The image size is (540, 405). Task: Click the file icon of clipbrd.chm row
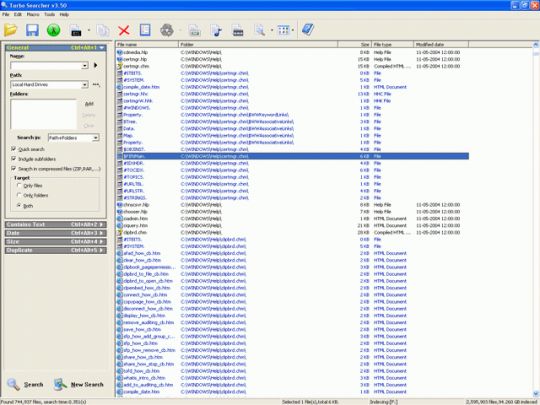[120, 232]
